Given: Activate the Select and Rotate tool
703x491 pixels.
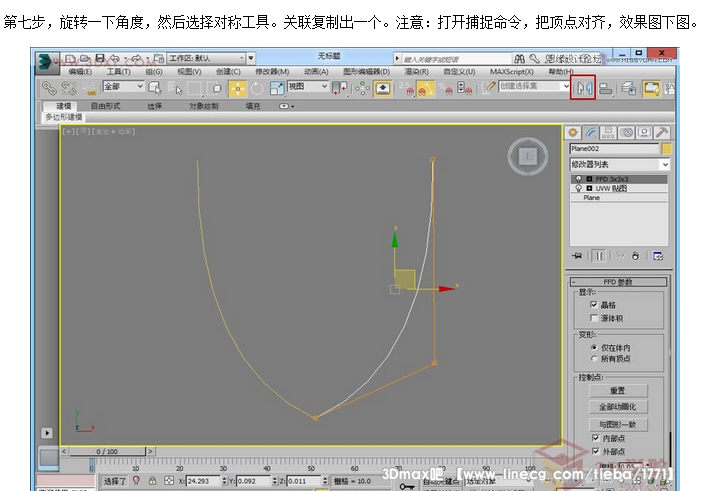Looking at the screenshot, I should (257, 88).
